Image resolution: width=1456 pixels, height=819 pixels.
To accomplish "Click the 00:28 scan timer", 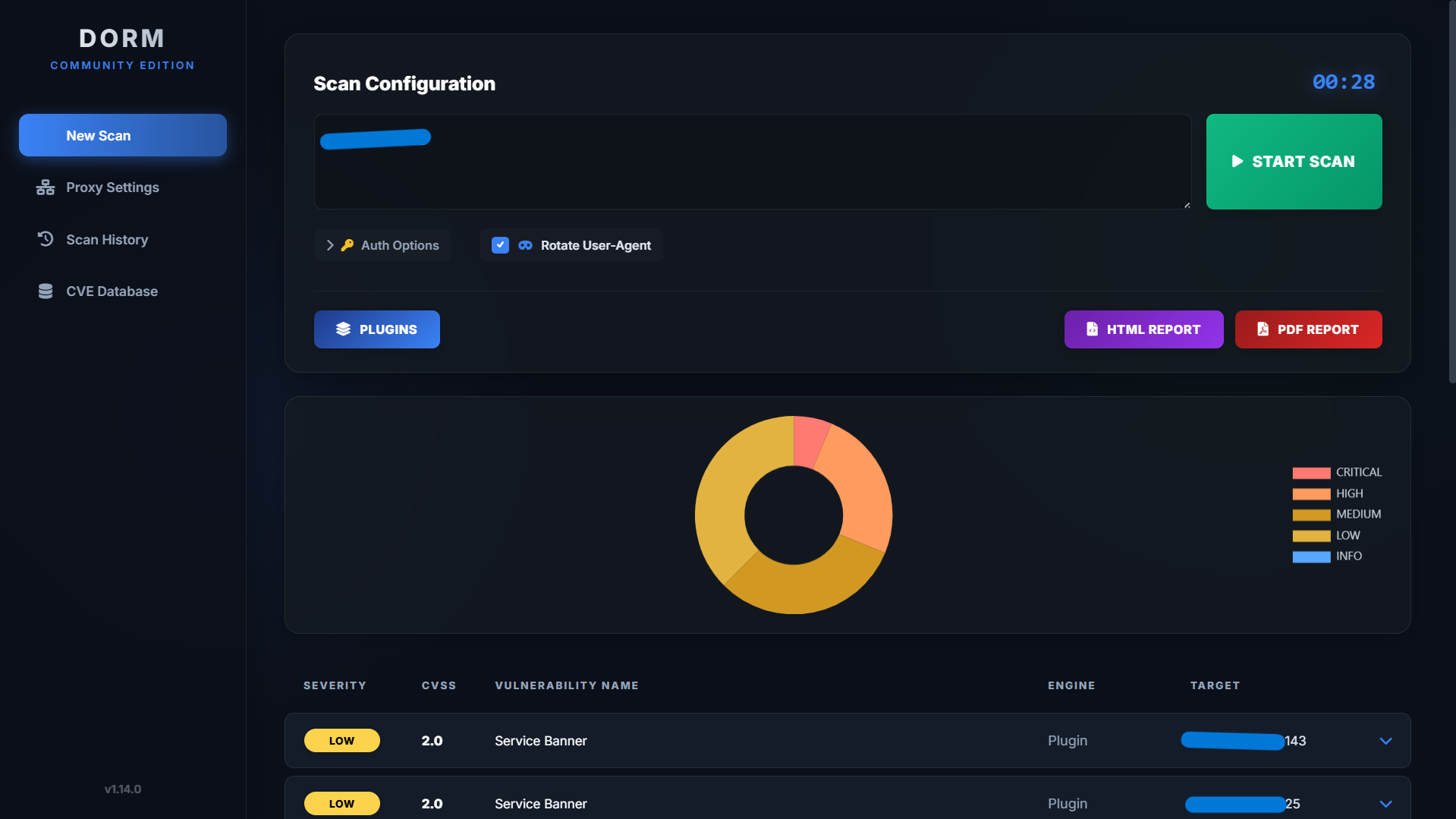I will 1344,82.
